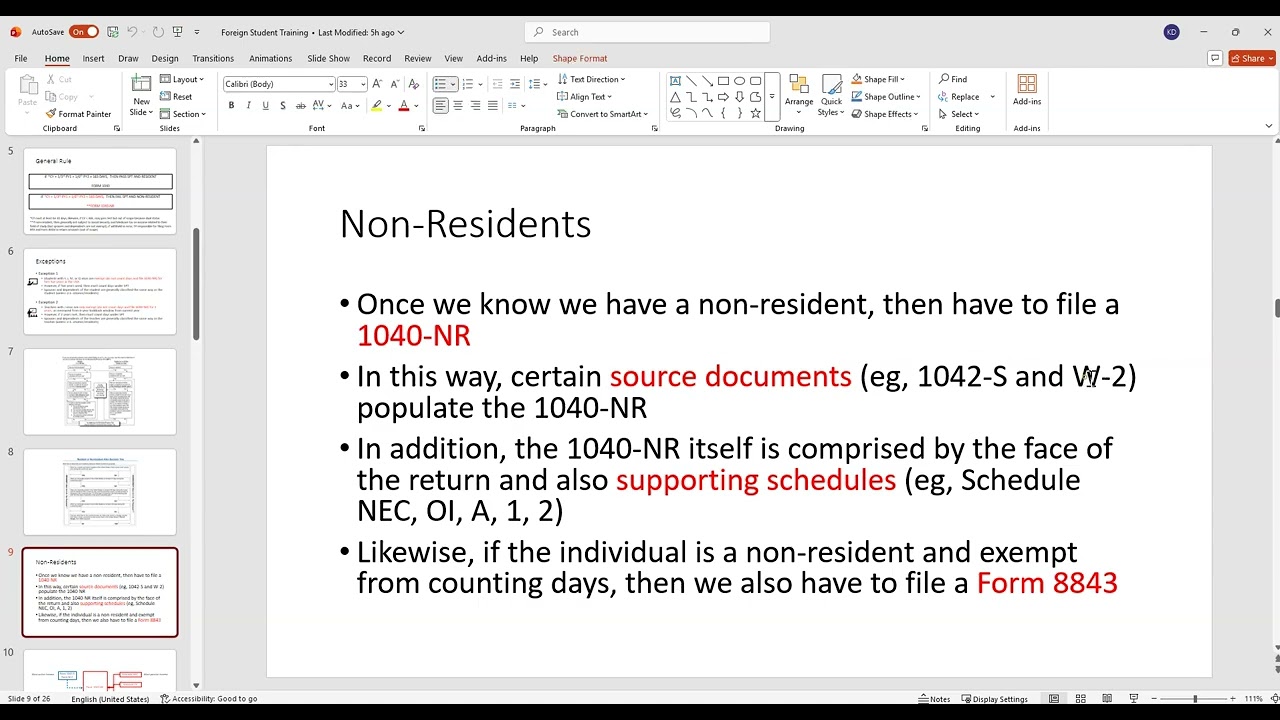Open the Transitions tab
This screenshot has height=720, width=1280.
click(x=213, y=58)
